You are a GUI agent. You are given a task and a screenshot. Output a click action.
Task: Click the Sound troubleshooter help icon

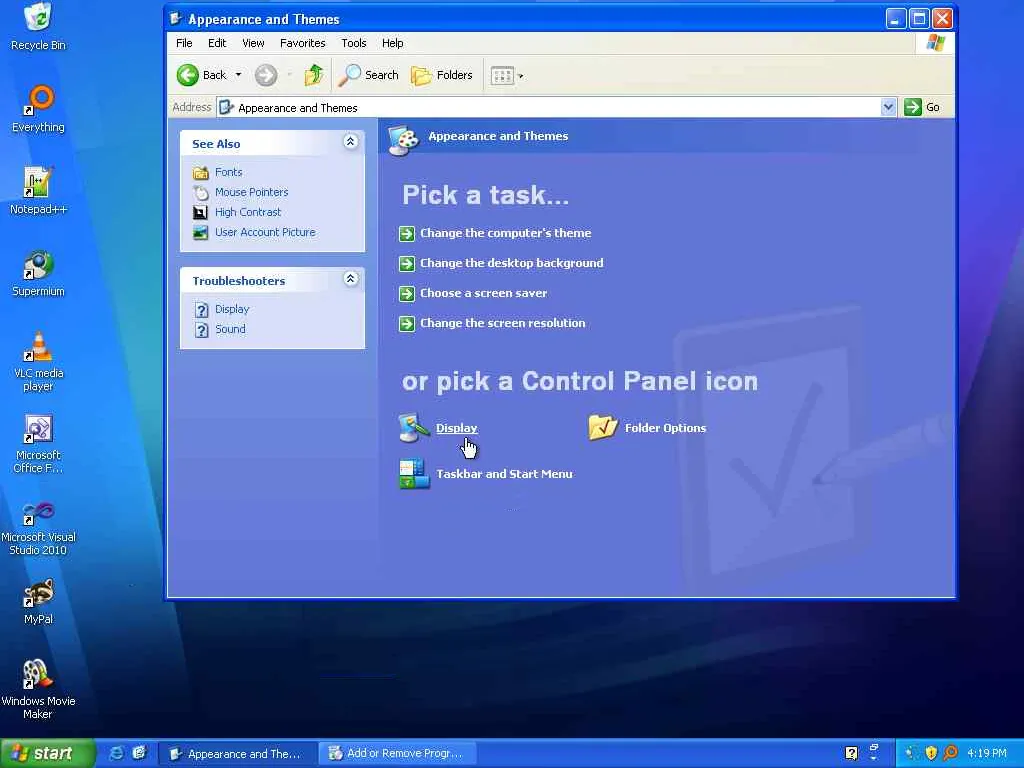tap(202, 330)
